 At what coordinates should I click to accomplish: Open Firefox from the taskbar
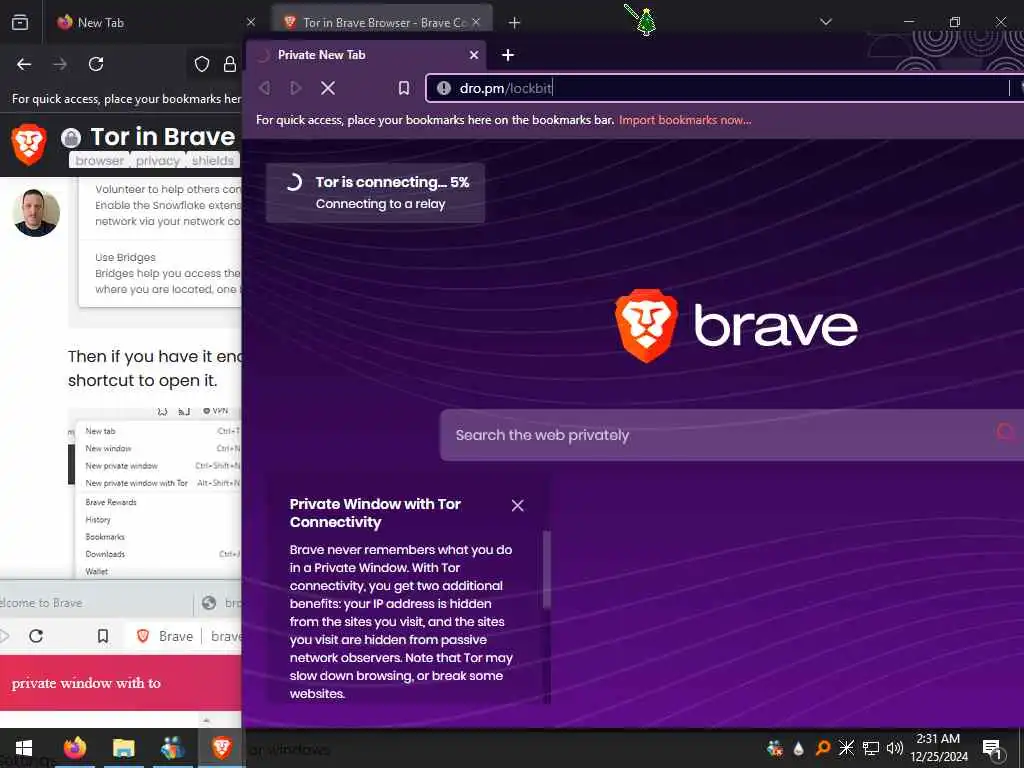click(x=74, y=748)
